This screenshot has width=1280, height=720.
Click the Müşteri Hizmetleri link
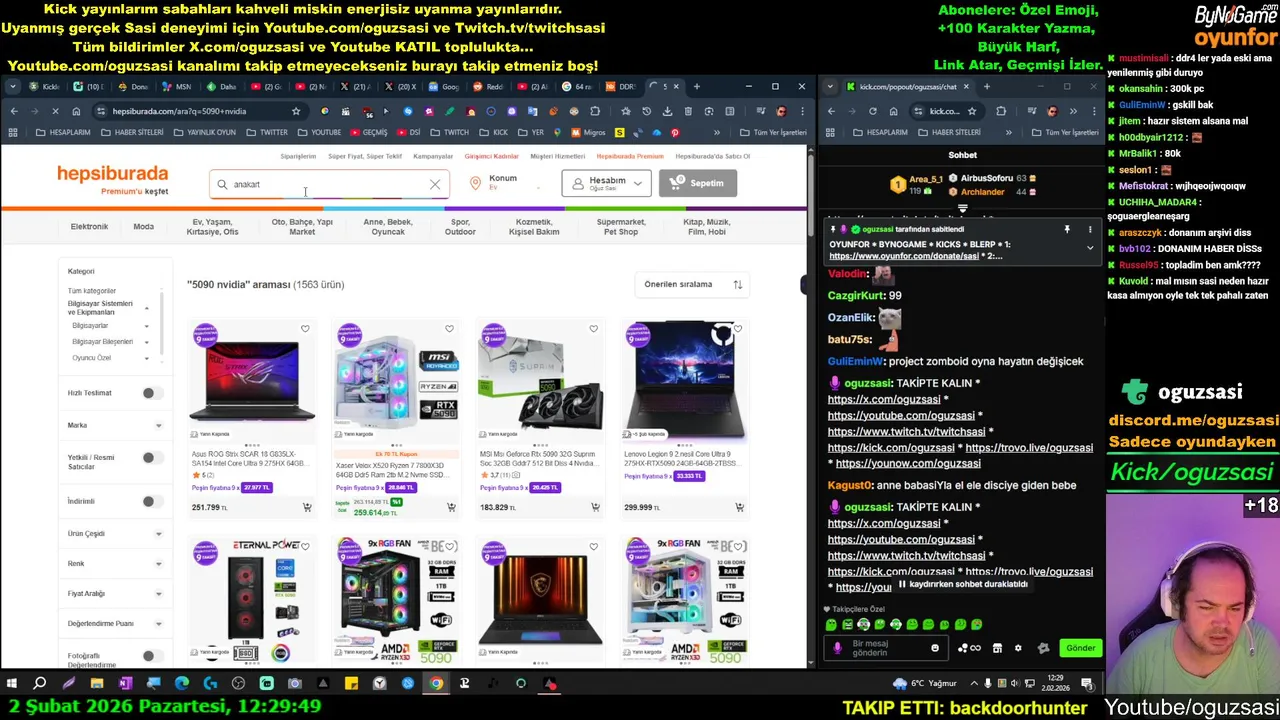(557, 156)
